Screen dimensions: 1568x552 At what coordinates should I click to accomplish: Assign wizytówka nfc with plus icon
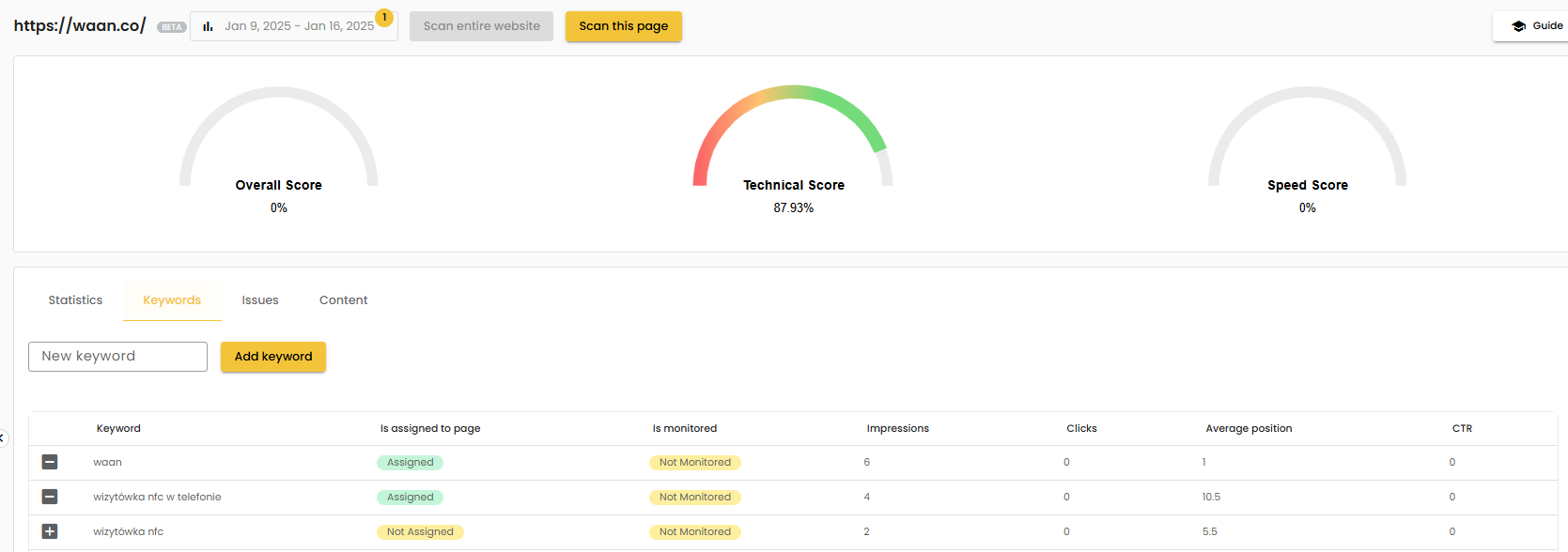tap(50, 531)
